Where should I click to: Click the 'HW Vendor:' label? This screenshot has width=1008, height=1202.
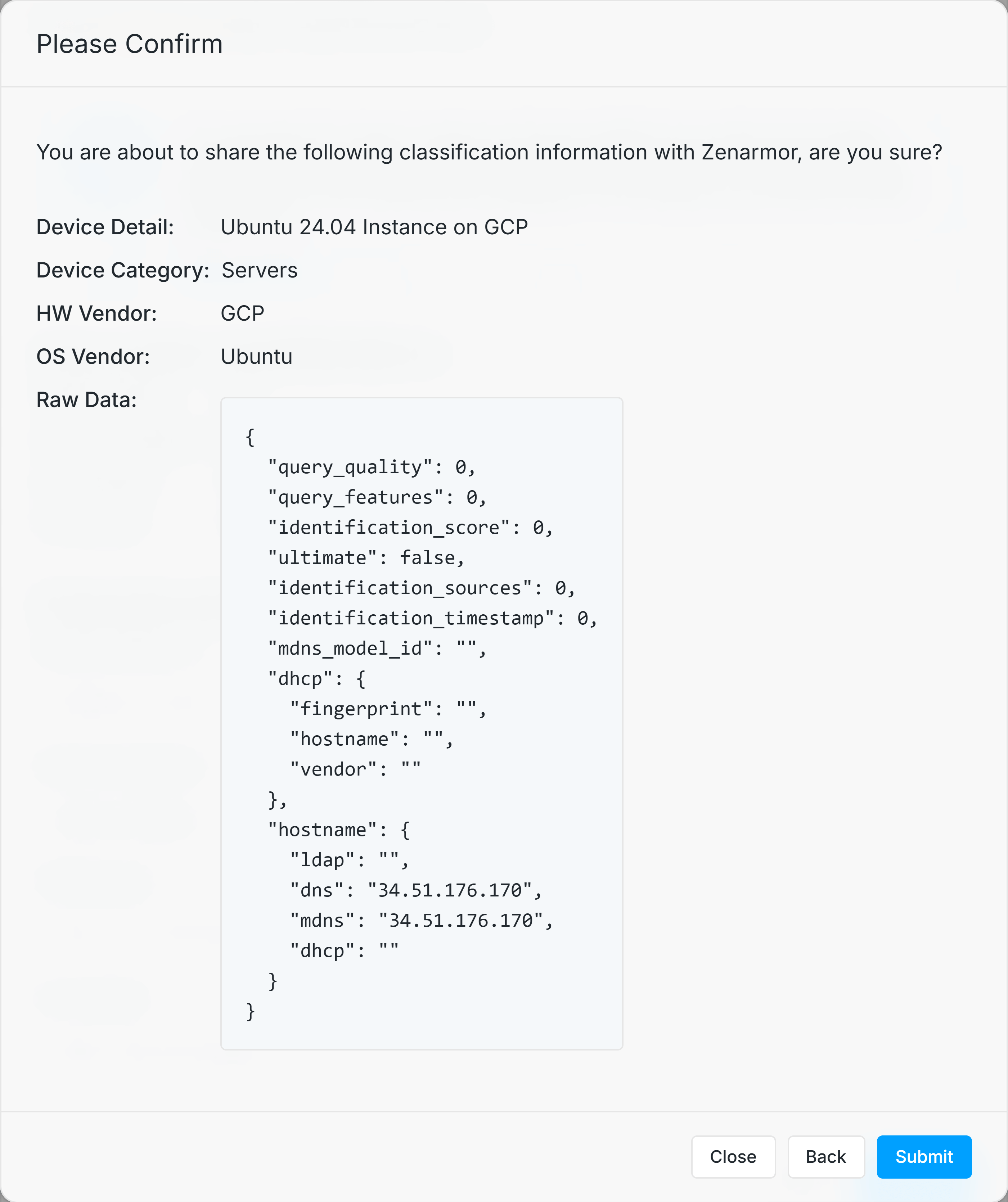97,314
